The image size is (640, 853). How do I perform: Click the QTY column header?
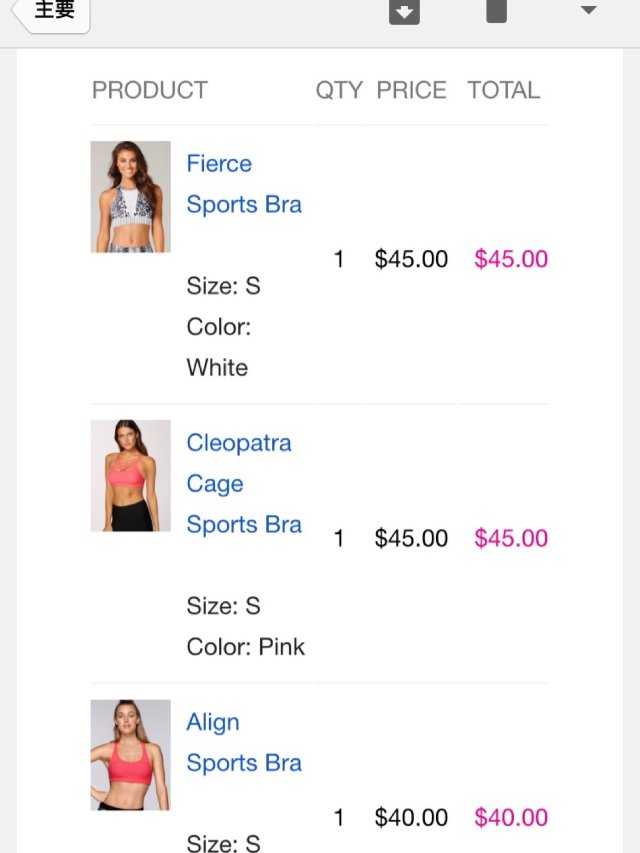pos(339,90)
